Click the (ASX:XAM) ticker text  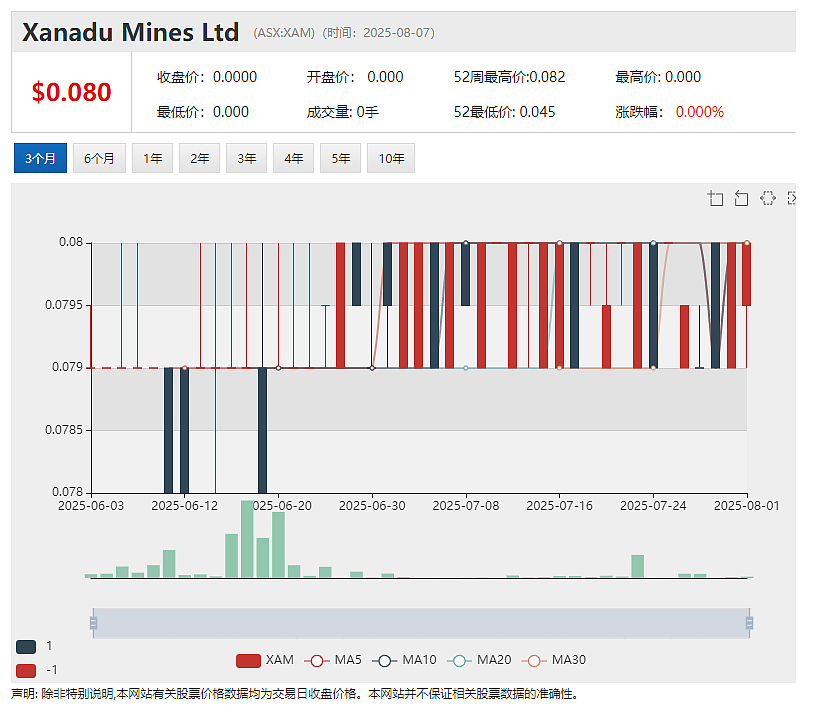284,33
